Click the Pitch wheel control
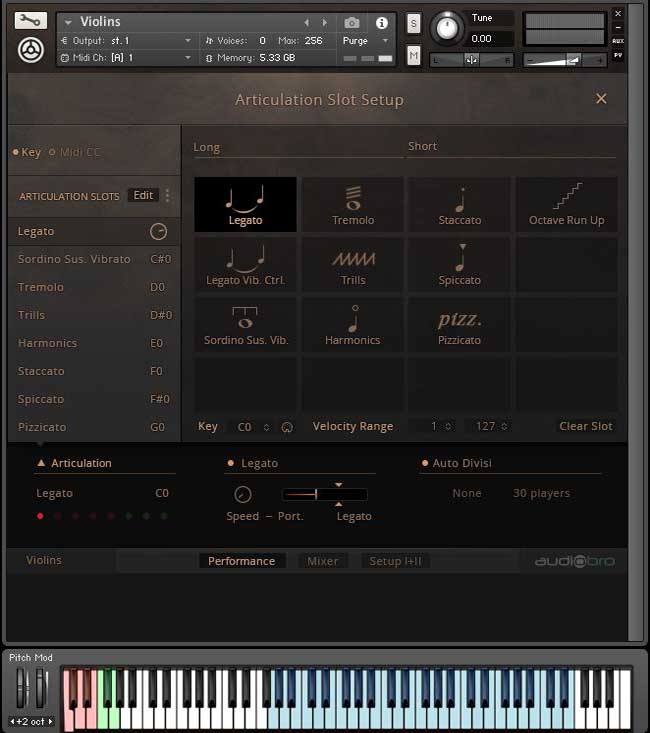 tap(21, 687)
